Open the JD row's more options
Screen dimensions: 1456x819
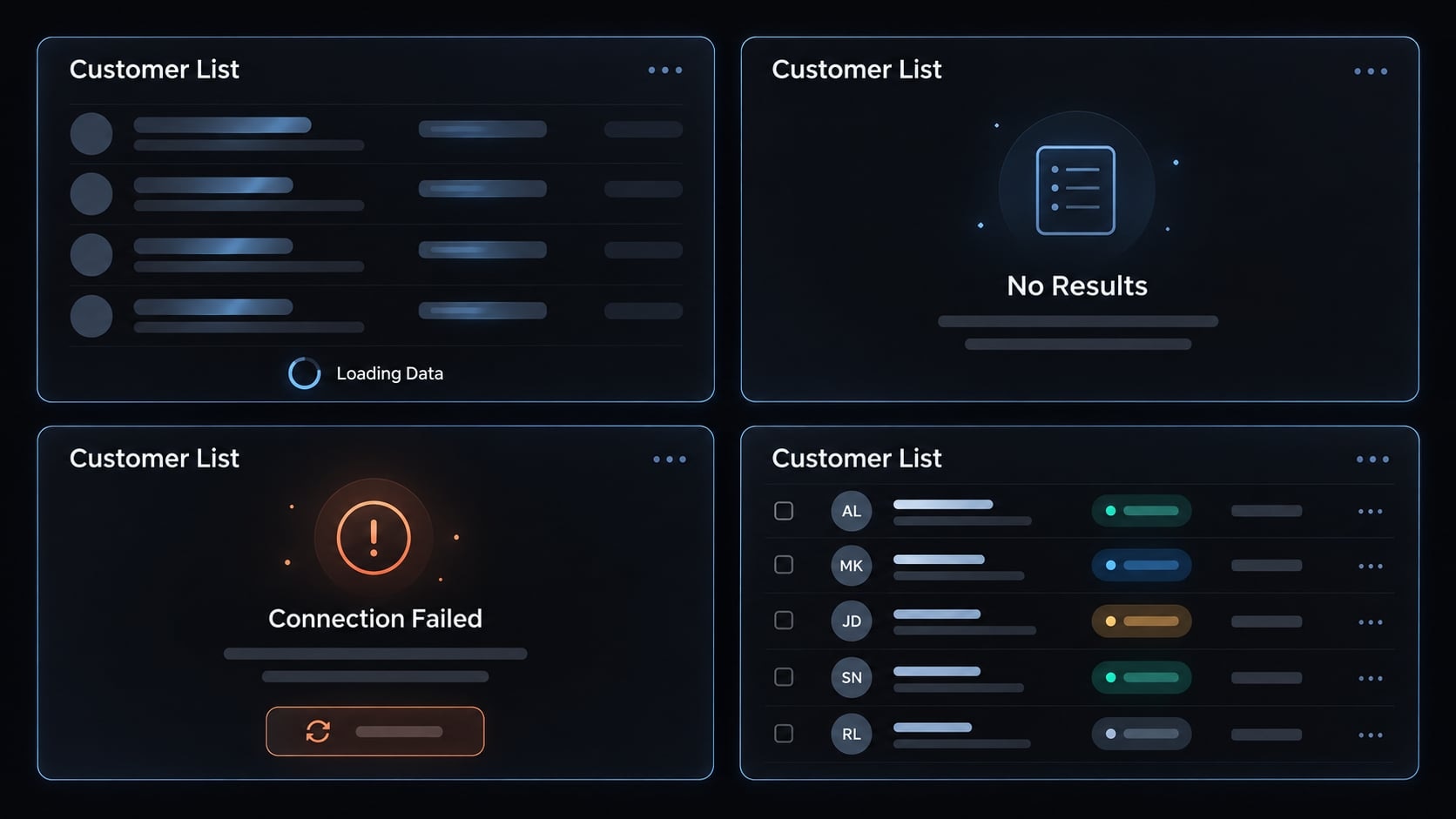coord(1371,622)
